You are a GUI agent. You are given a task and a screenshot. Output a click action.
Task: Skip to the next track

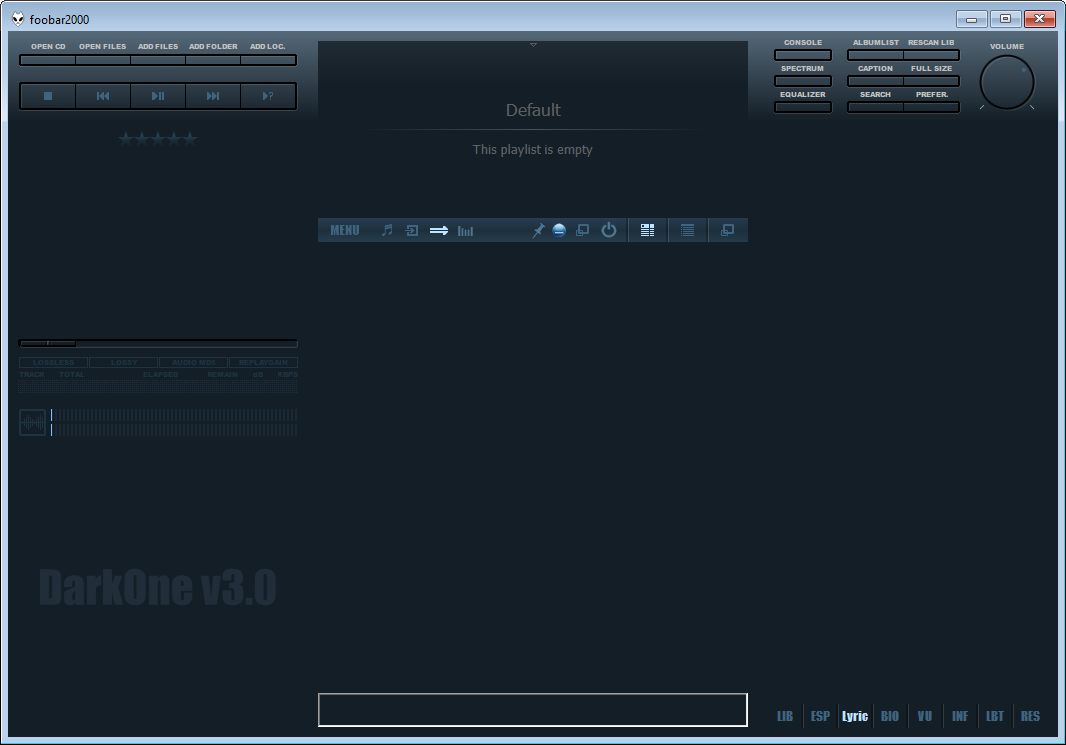213,96
